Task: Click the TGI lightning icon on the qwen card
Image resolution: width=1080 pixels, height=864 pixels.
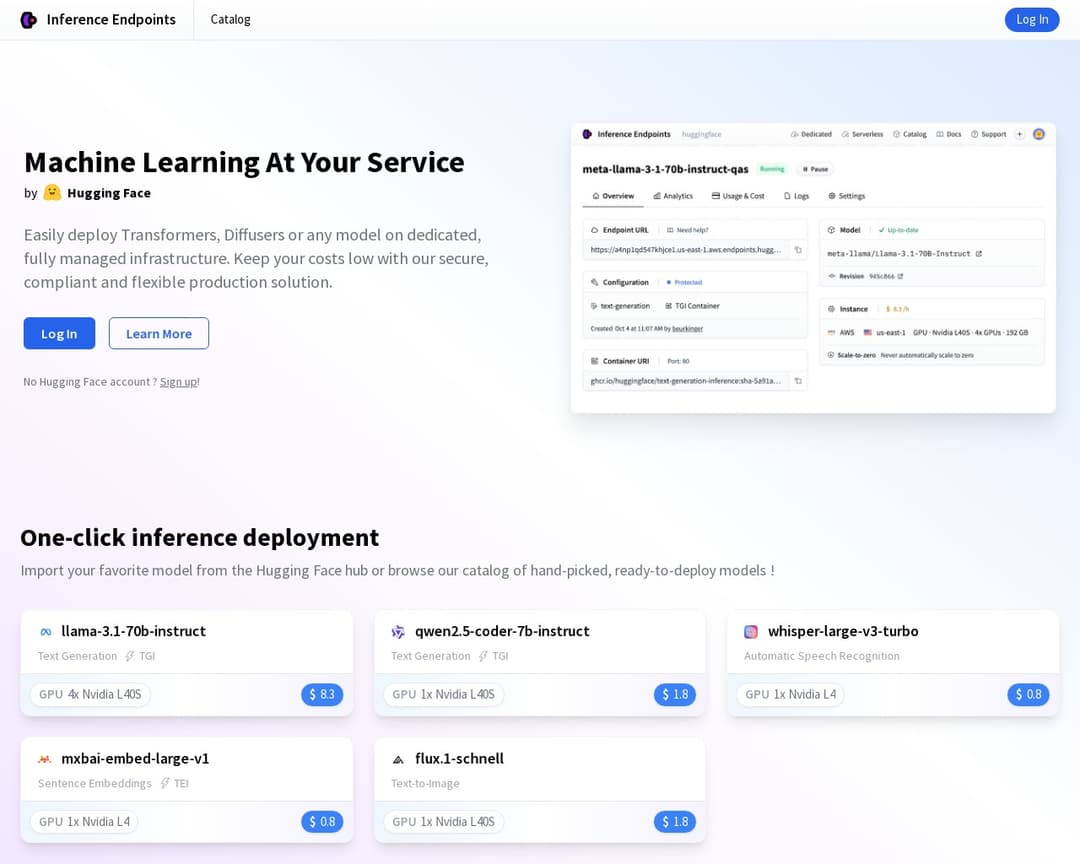Action: click(x=483, y=656)
